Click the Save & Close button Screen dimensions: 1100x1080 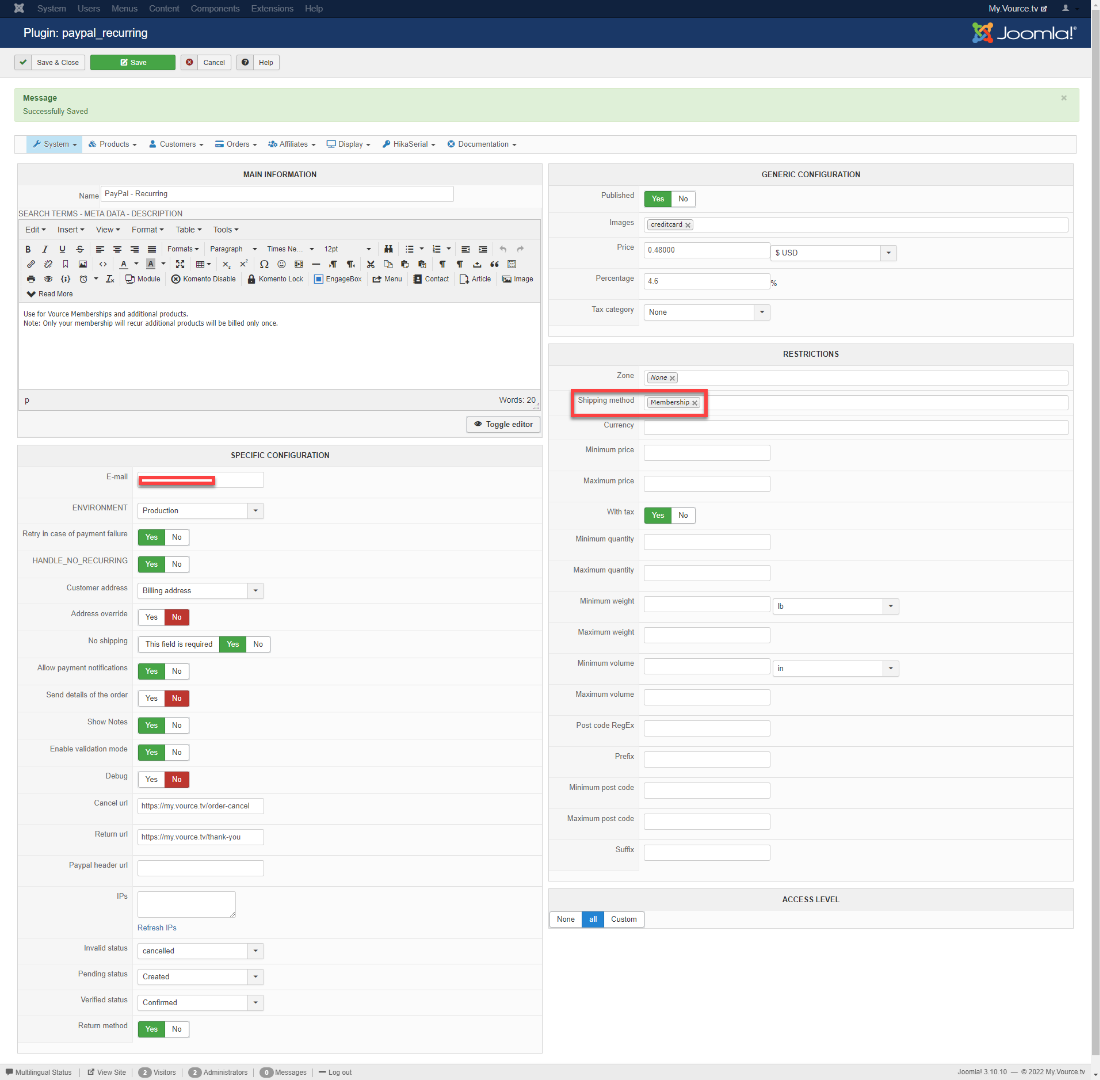point(49,63)
